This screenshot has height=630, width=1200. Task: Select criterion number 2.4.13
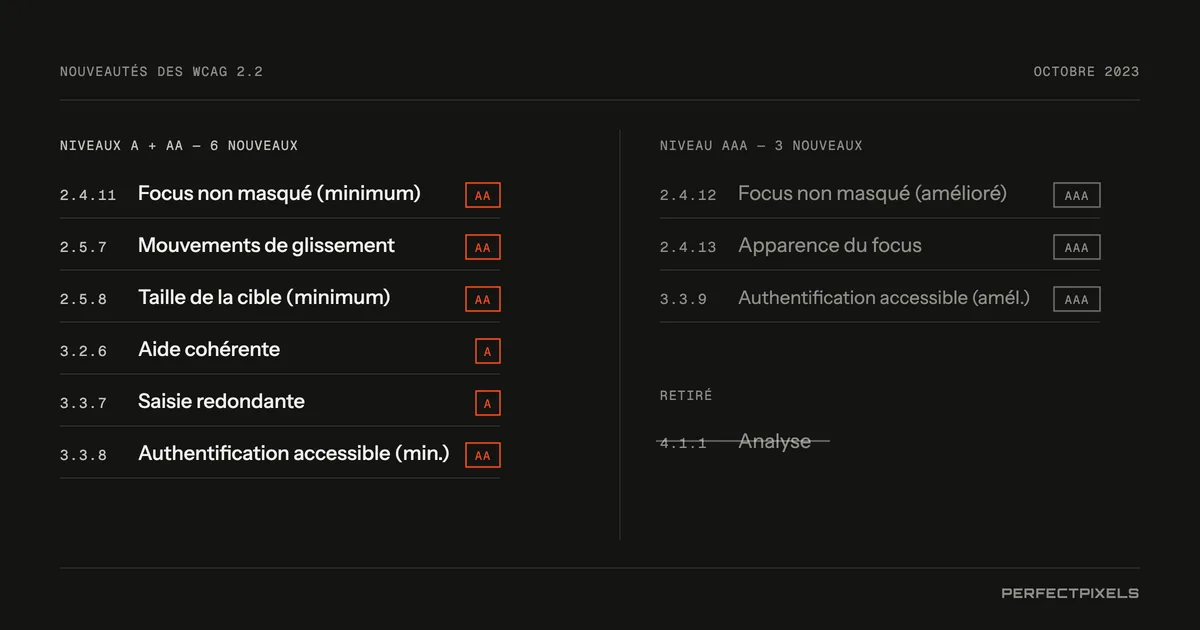tap(688, 248)
